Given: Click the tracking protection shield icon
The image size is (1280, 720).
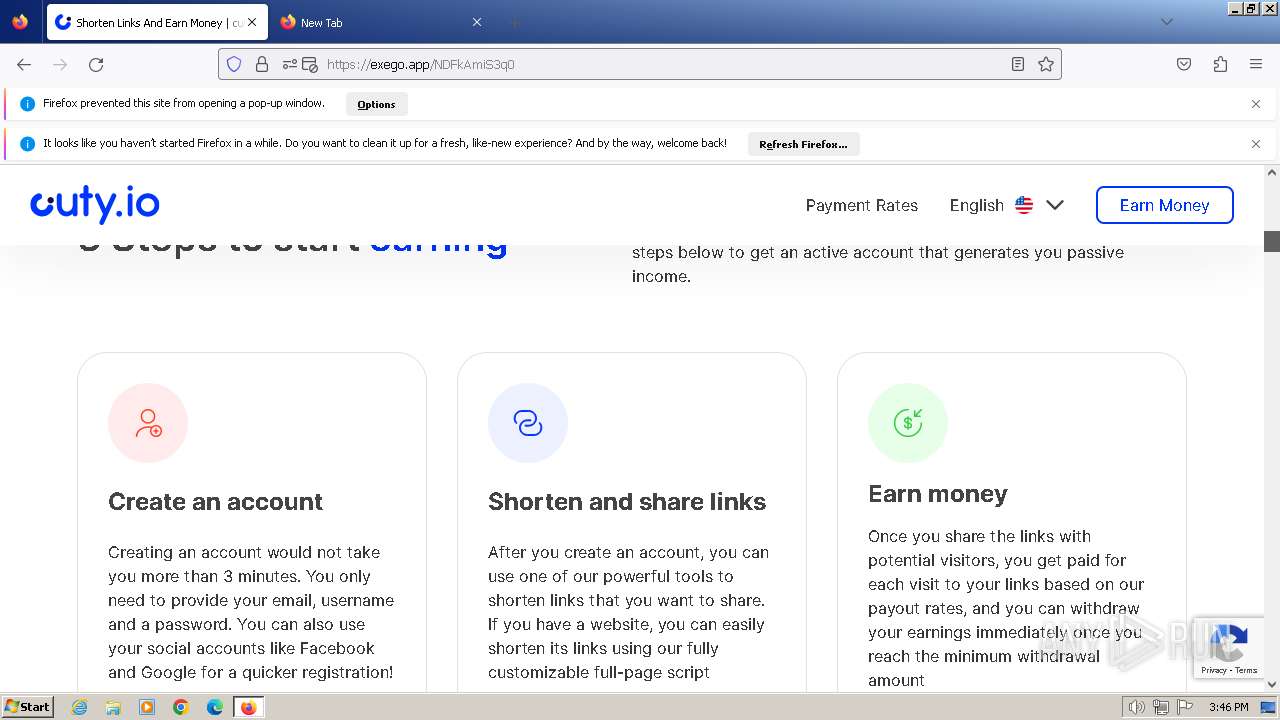Looking at the screenshot, I should [234, 64].
